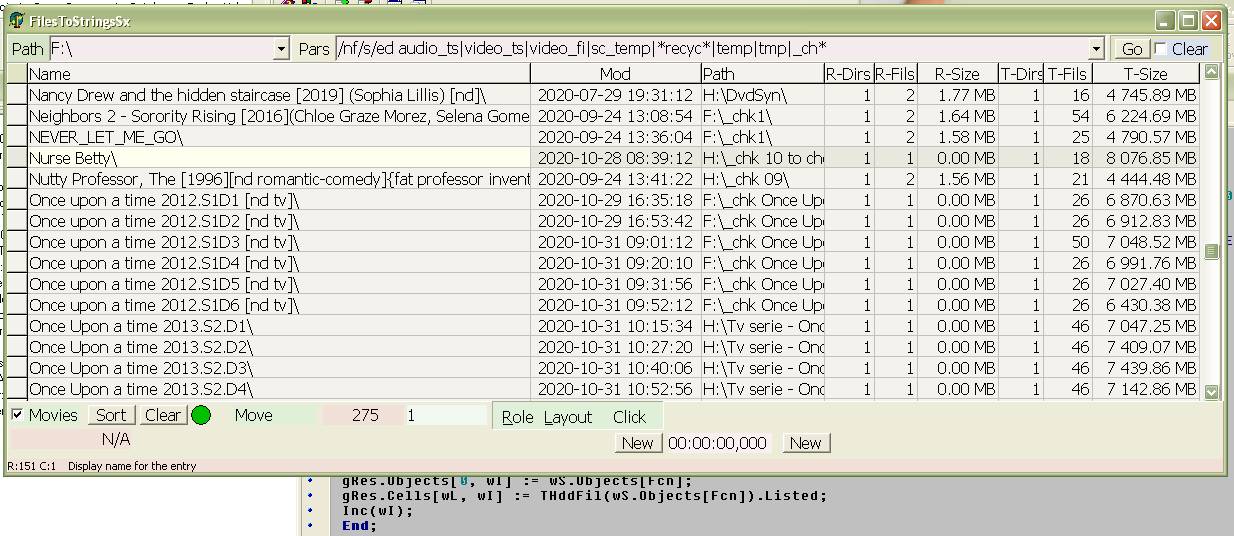Viewport: 1234px width, 536px height.
Task: Expand the Pars parameters dropdown
Action: (1096, 49)
